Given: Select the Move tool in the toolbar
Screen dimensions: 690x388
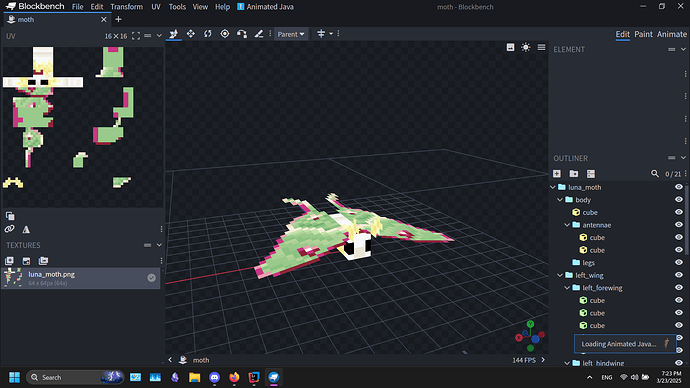Looking at the screenshot, I should click(174, 34).
